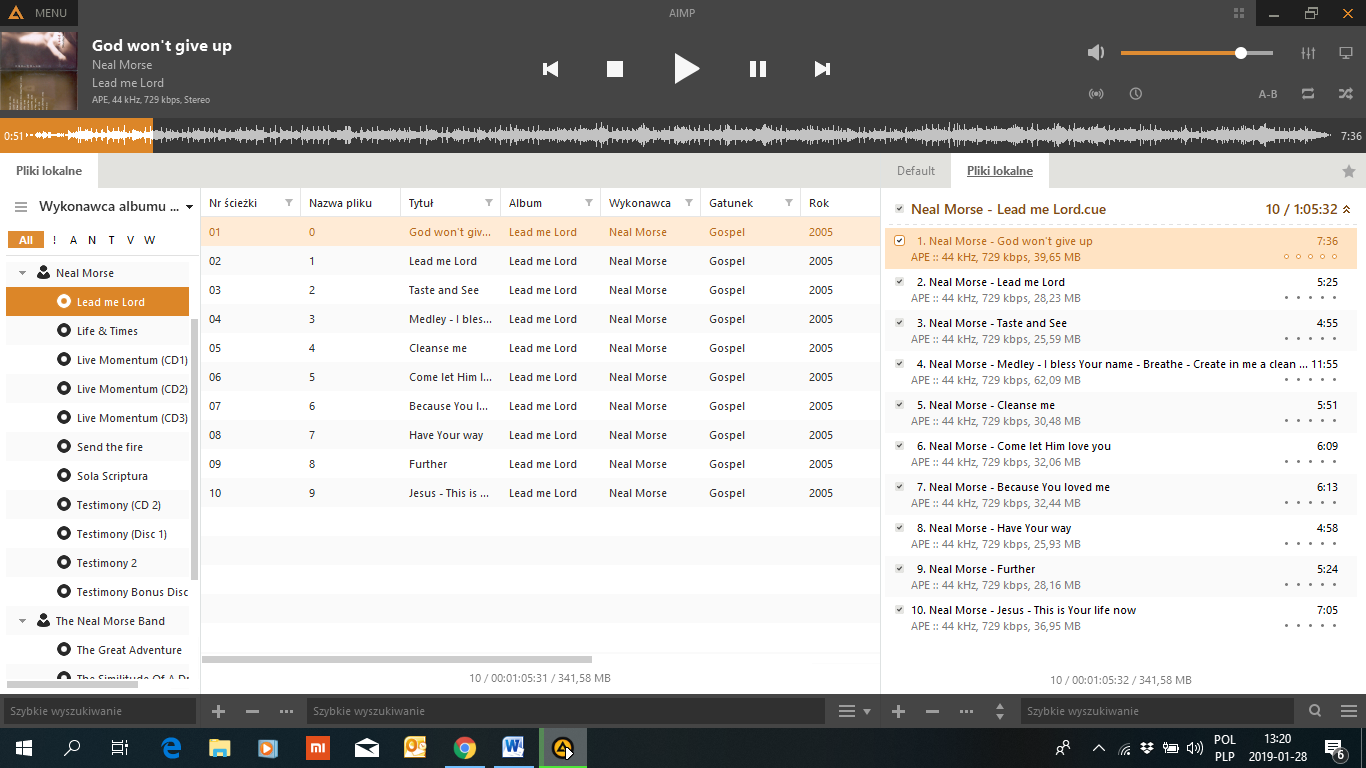Open Google Chrome from taskbar

pos(464,747)
